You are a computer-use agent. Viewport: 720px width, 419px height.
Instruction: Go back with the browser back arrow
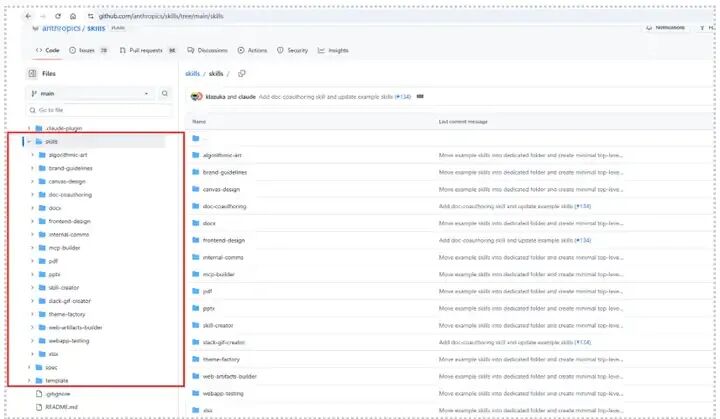[28, 16]
